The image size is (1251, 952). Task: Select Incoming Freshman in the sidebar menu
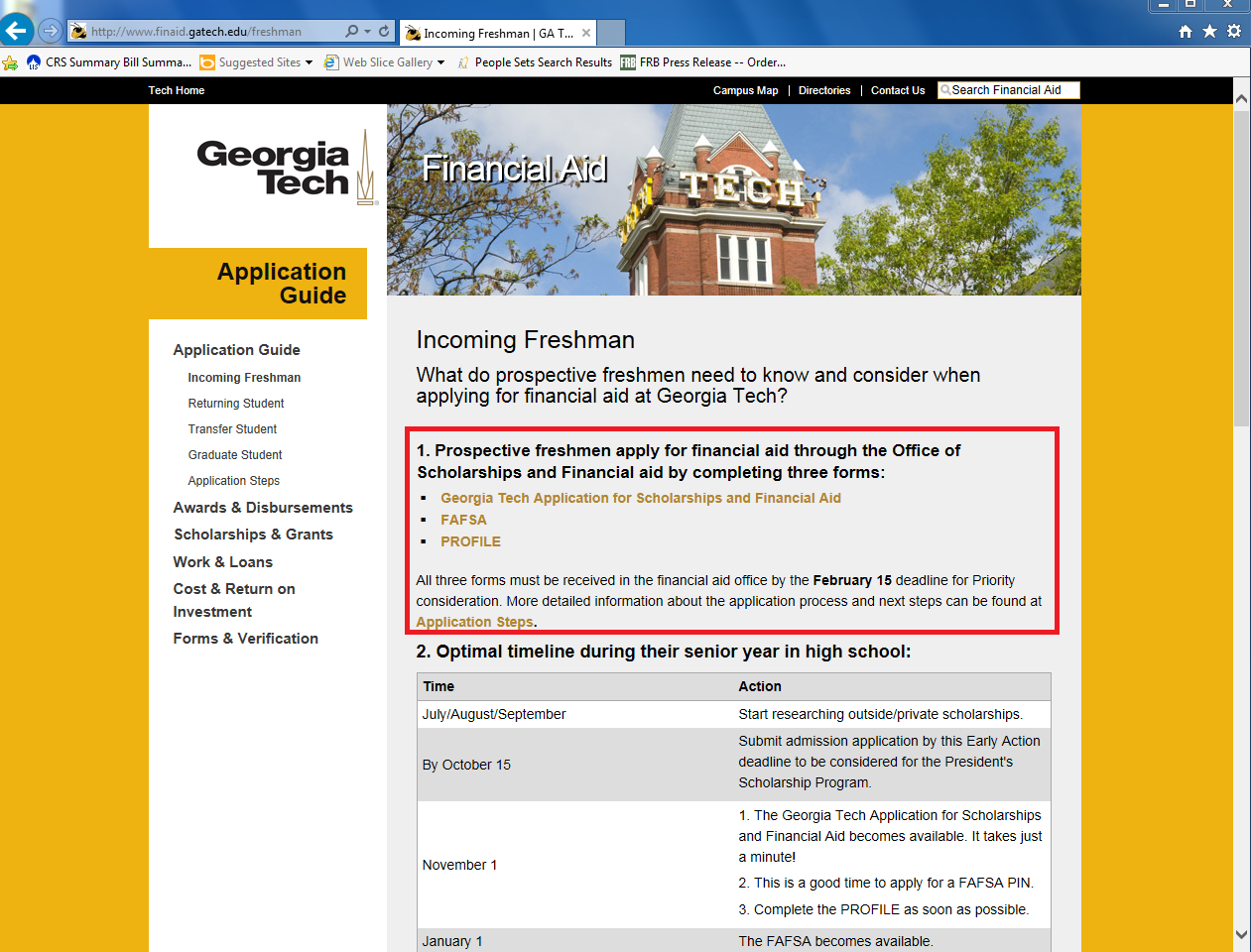click(x=244, y=378)
